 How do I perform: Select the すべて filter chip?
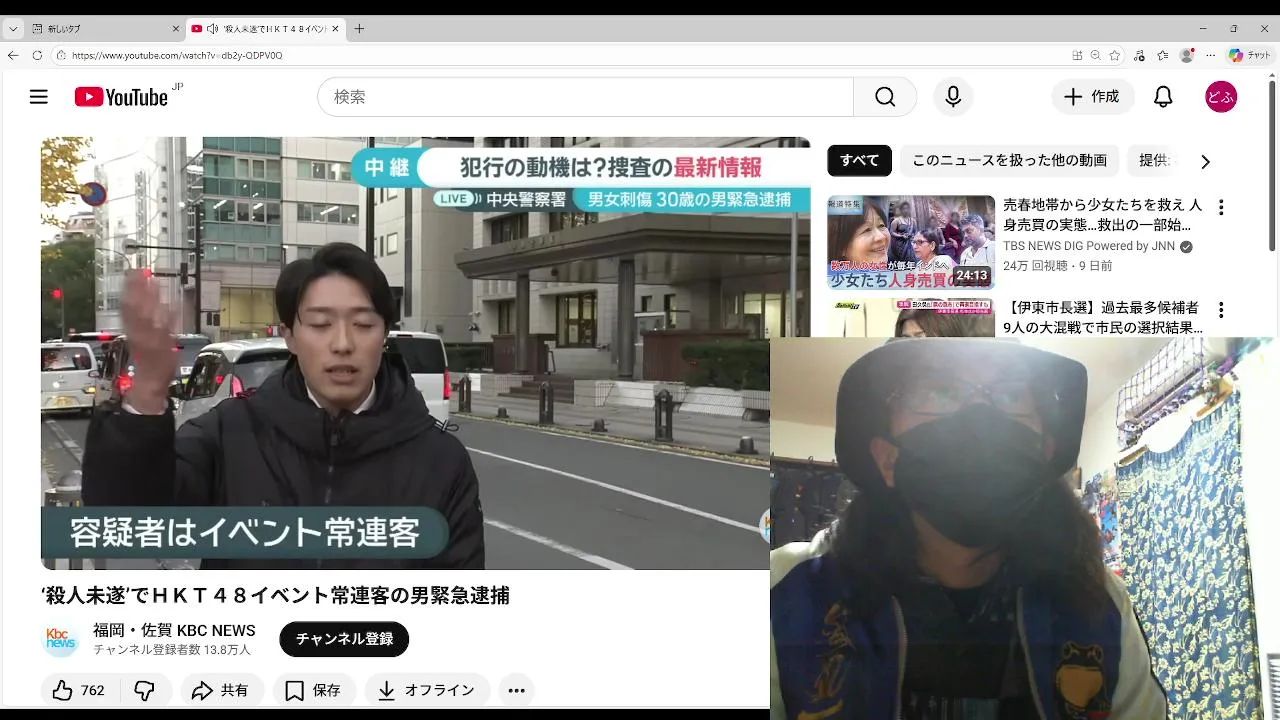pyautogui.click(x=859, y=160)
